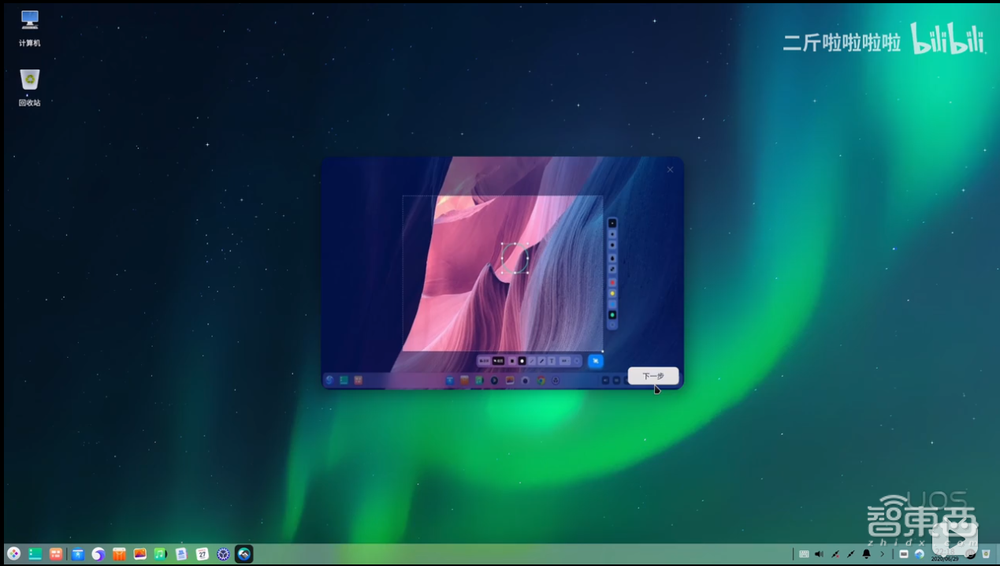Open the Control Center gear icon
Screen dimensions: 1000x566
pos(223,553)
